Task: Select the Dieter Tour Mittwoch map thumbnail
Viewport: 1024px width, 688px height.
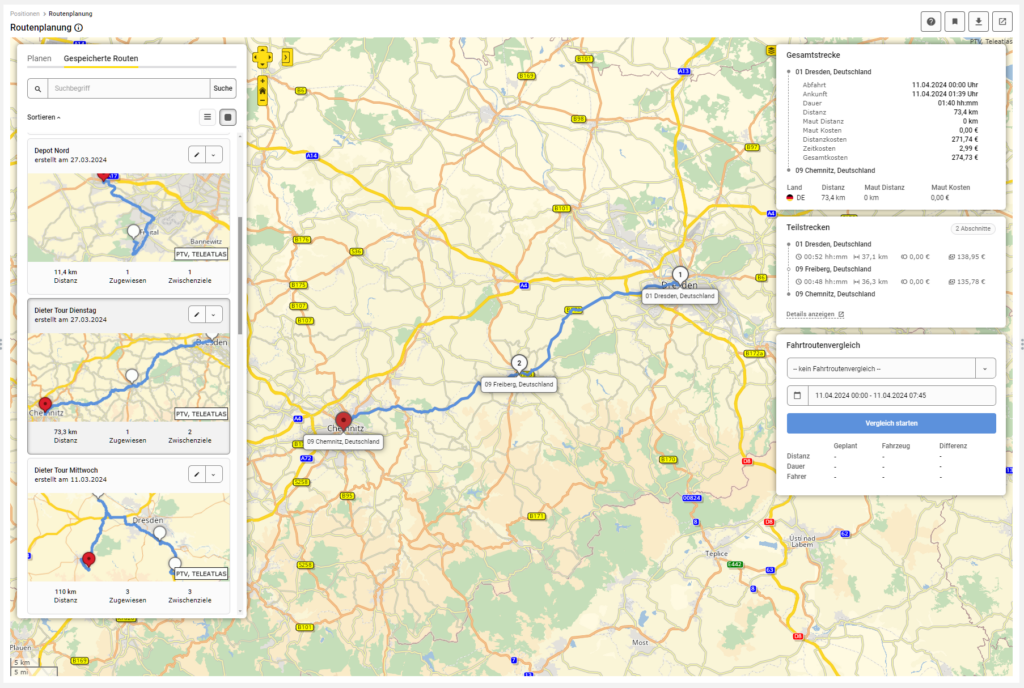Action: click(129, 537)
